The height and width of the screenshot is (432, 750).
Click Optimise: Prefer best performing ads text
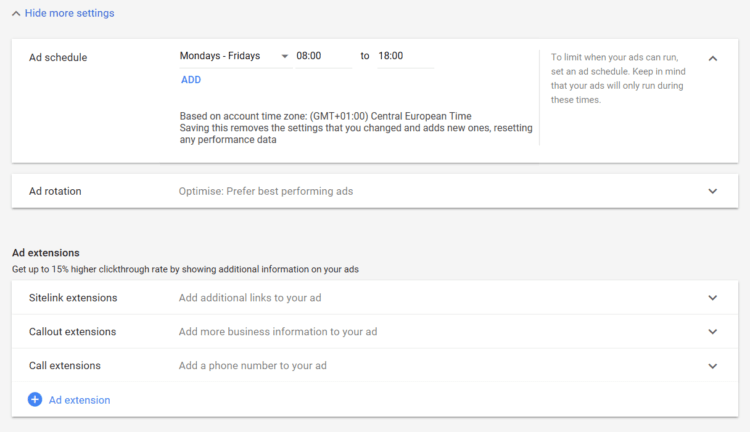(x=265, y=191)
